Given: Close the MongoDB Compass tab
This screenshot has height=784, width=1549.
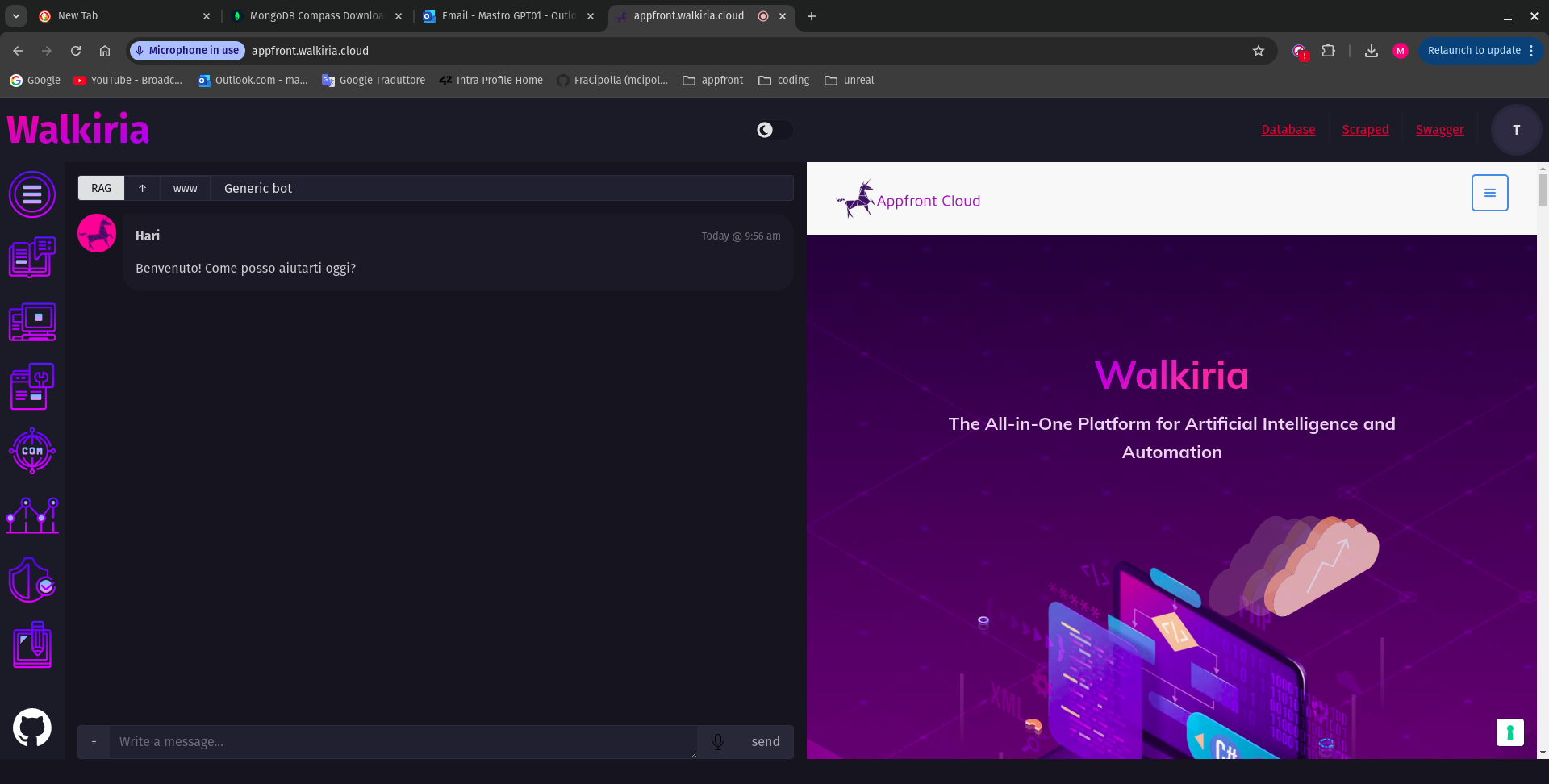Looking at the screenshot, I should click(x=399, y=16).
